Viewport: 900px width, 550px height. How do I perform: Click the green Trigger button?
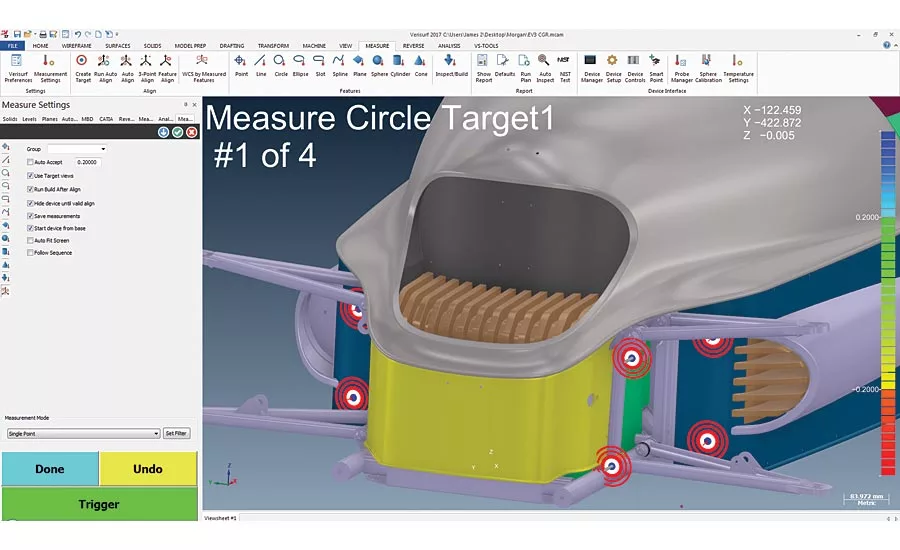tap(99, 504)
